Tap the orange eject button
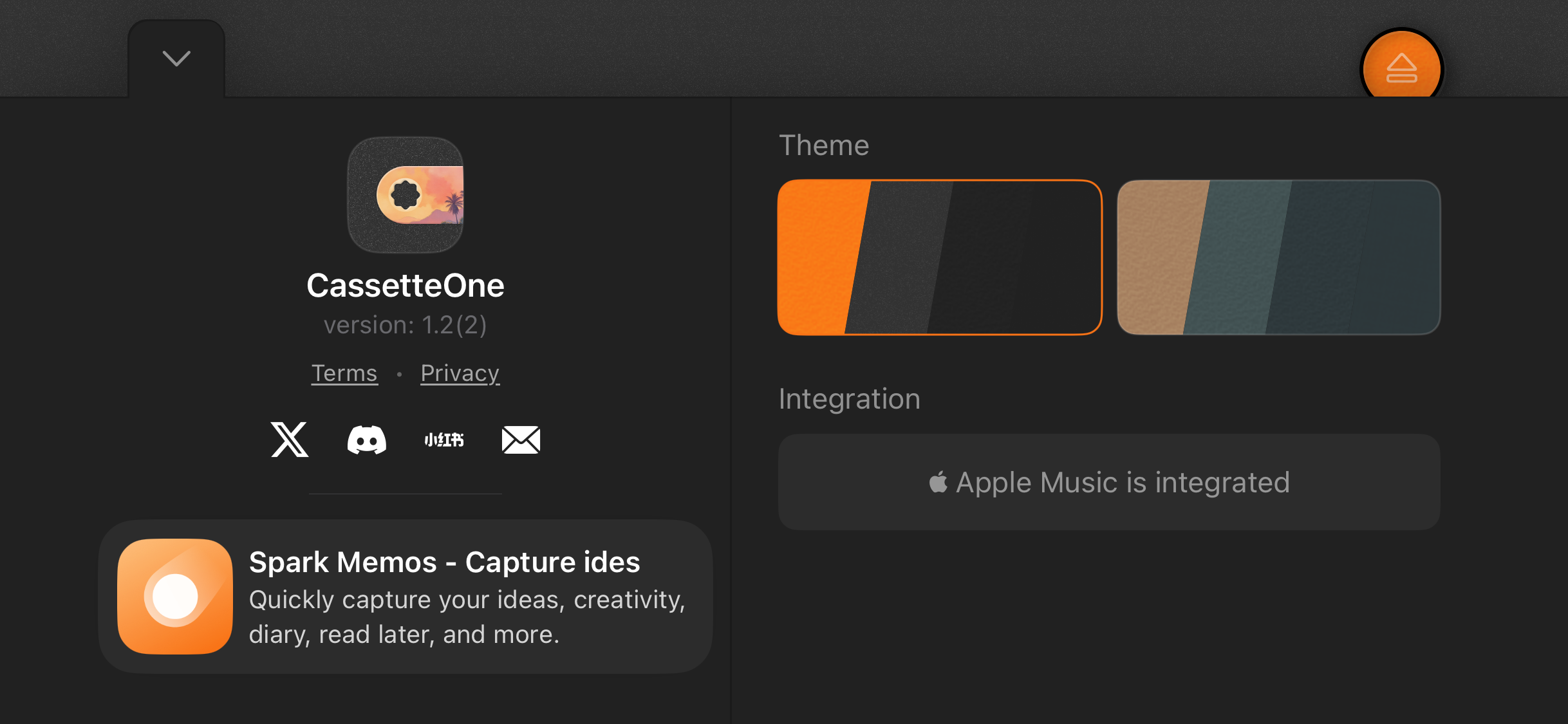This screenshot has width=1568, height=724. click(1401, 68)
